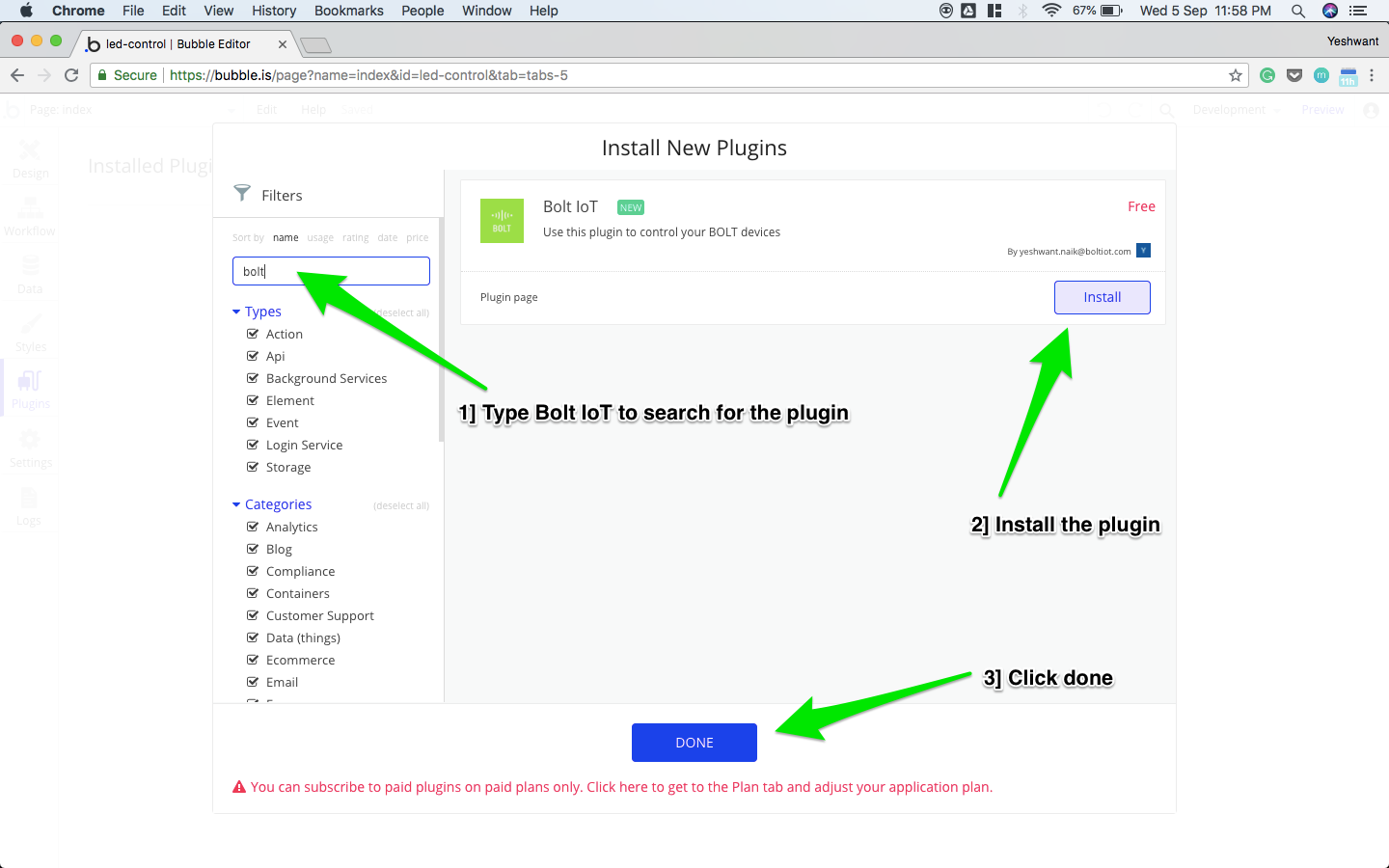Viewport: 1389px width, 868px height.
Task: Uncheck the Data (things) checkbox
Action: 253,637
